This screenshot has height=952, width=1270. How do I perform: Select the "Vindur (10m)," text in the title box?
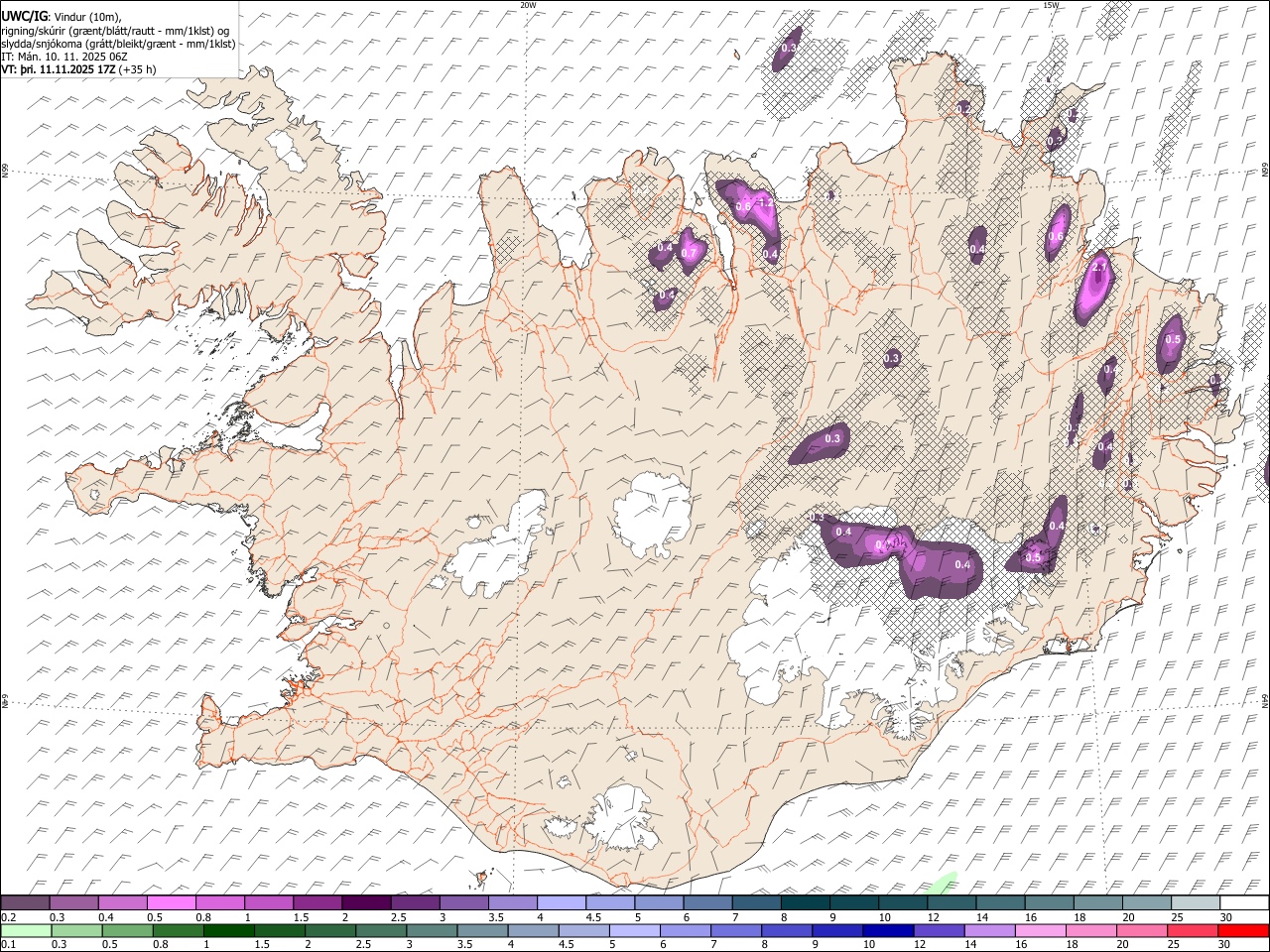[87, 17]
